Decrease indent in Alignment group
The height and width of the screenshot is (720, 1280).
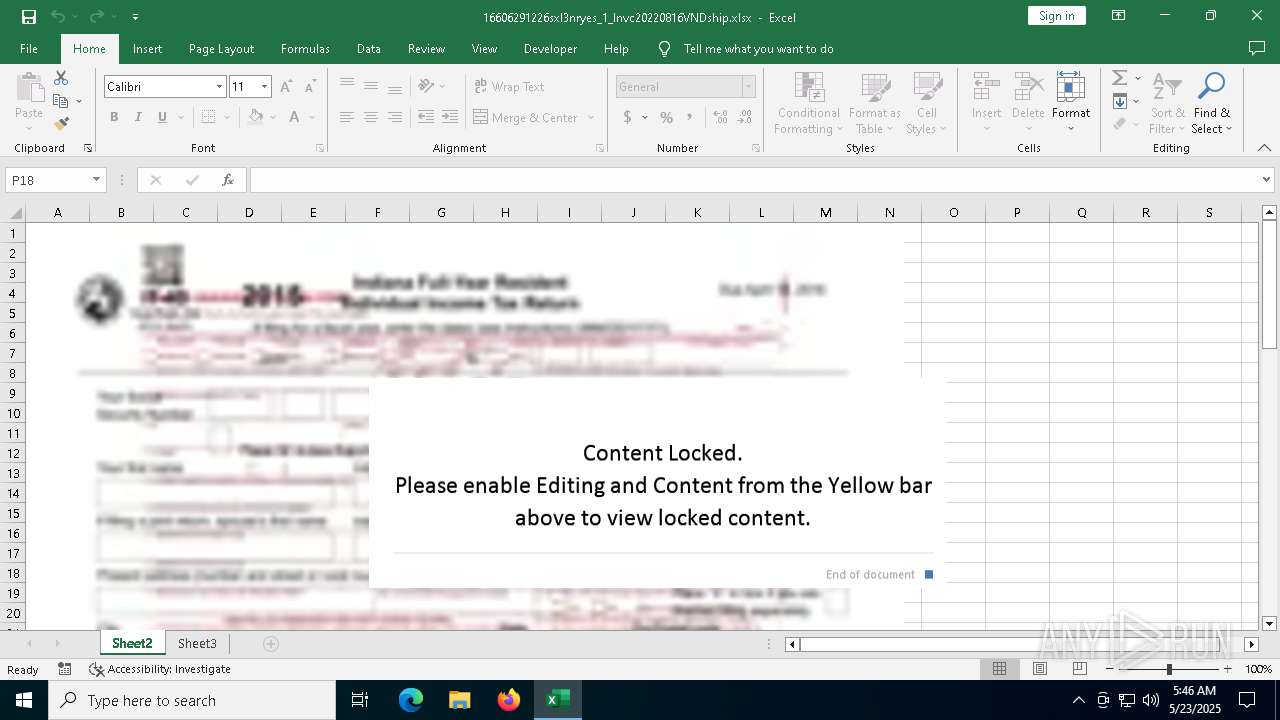coord(426,117)
